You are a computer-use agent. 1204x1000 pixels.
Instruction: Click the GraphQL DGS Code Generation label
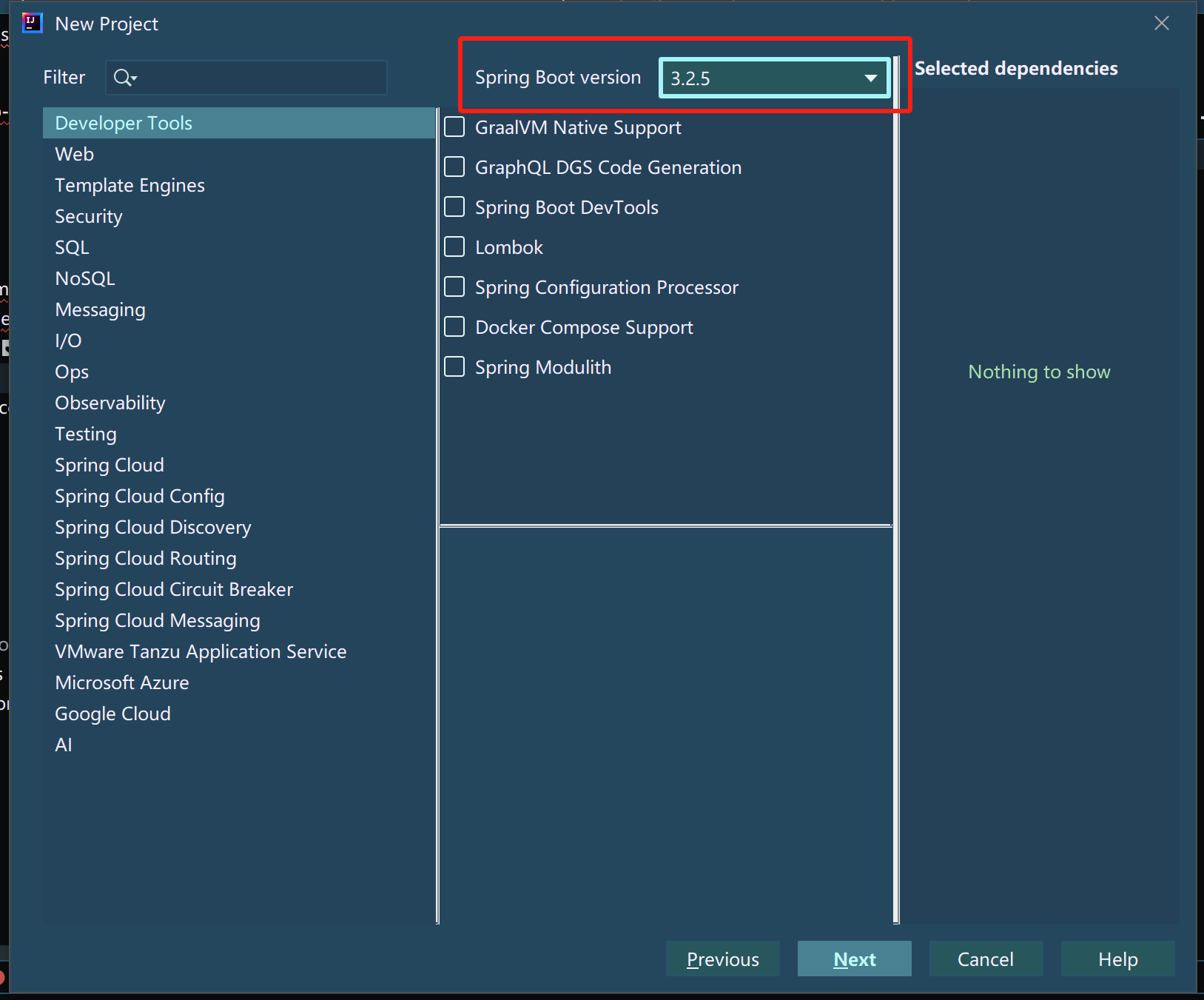click(608, 167)
